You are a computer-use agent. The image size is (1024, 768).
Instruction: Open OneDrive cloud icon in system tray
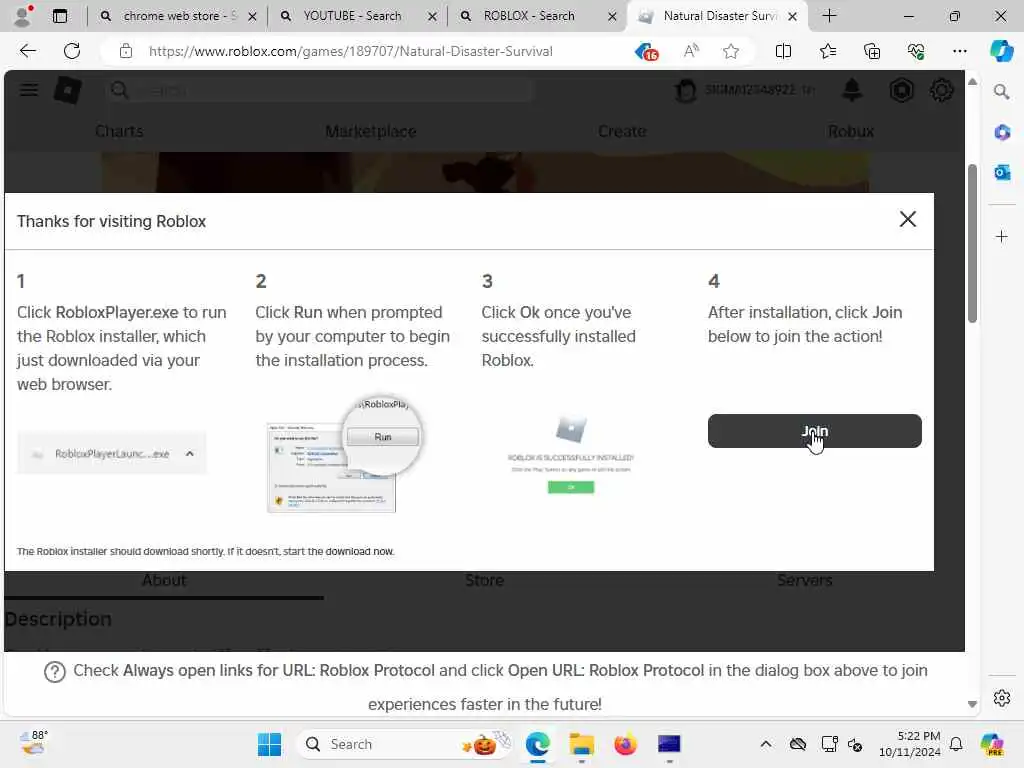click(x=797, y=744)
